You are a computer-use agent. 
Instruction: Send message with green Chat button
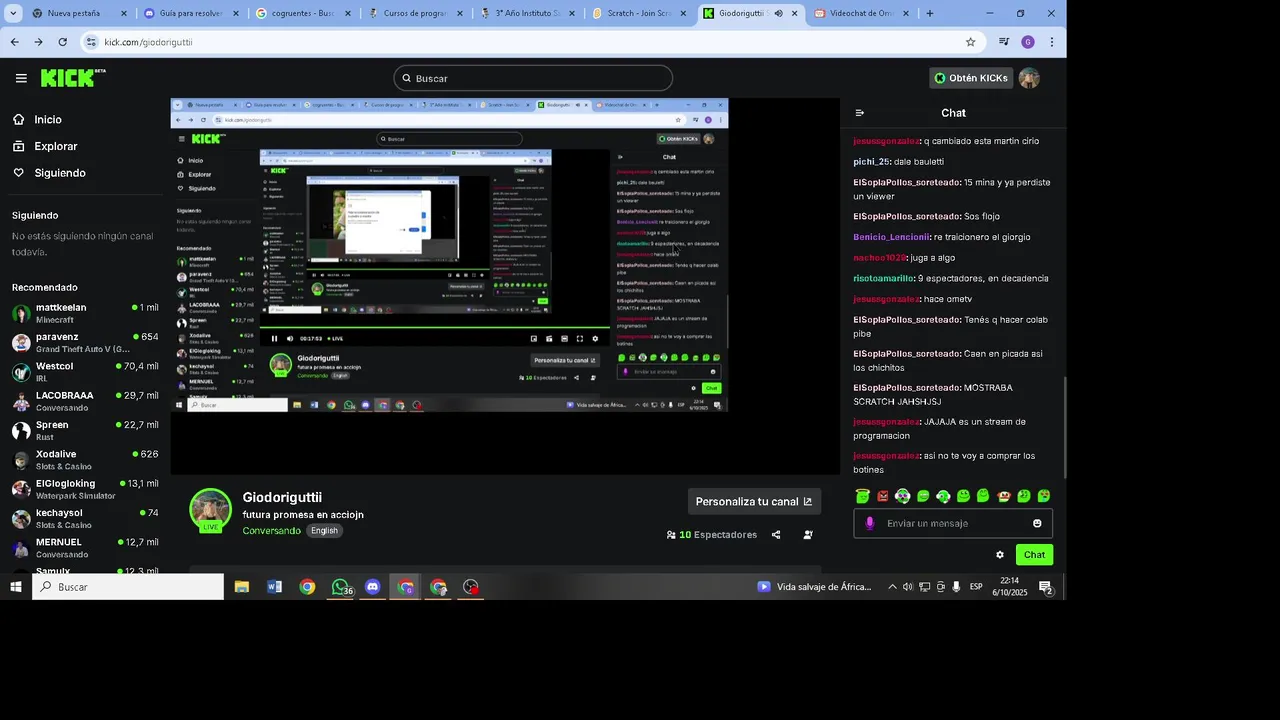(x=1034, y=555)
